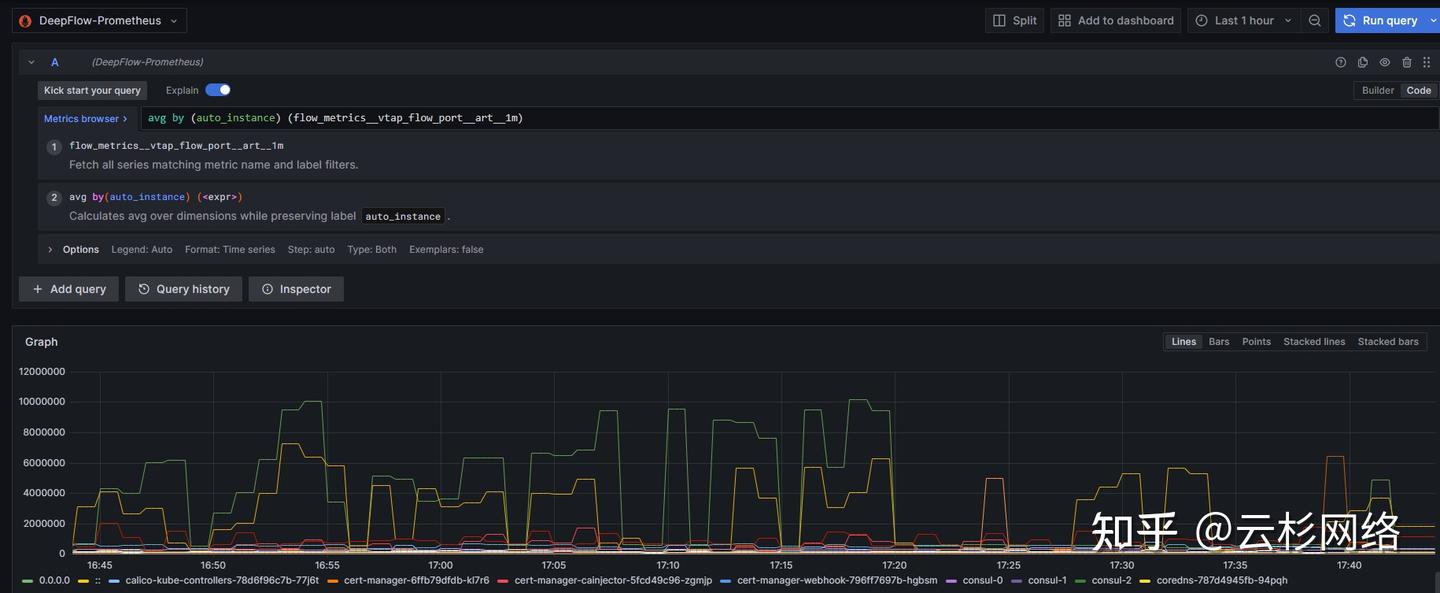Click the query help icon on row A
The width and height of the screenshot is (1440, 593).
tap(1341, 62)
